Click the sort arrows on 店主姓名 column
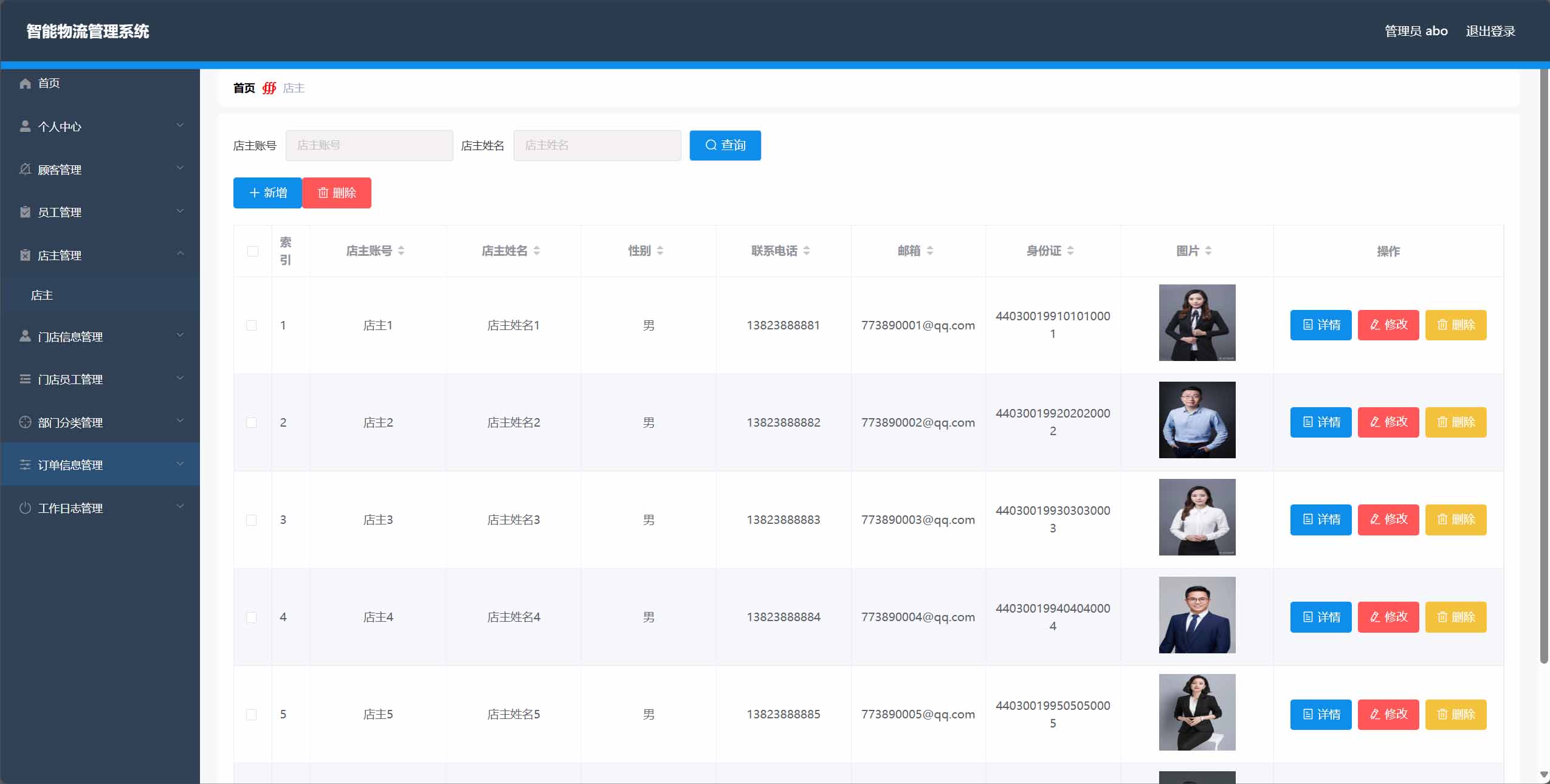Image resolution: width=1550 pixels, height=784 pixels. click(537, 251)
